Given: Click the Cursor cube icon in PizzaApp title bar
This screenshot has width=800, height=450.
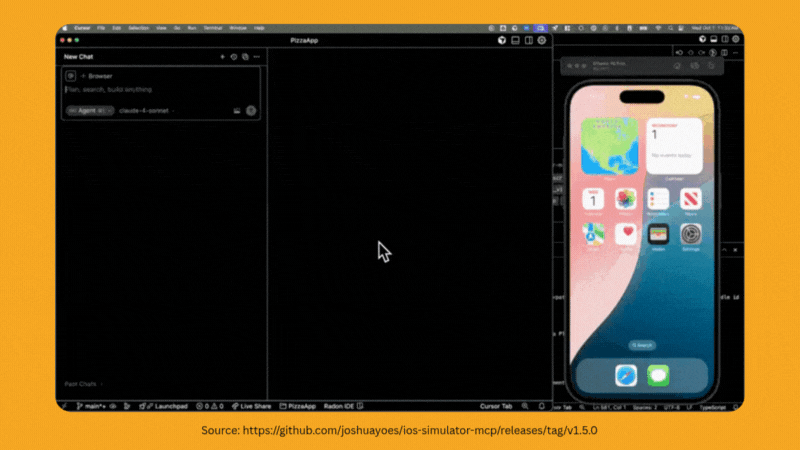Looking at the screenshot, I should (x=502, y=40).
